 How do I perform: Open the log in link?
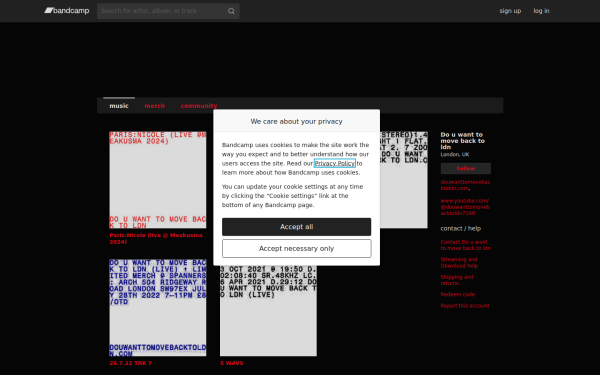point(541,11)
